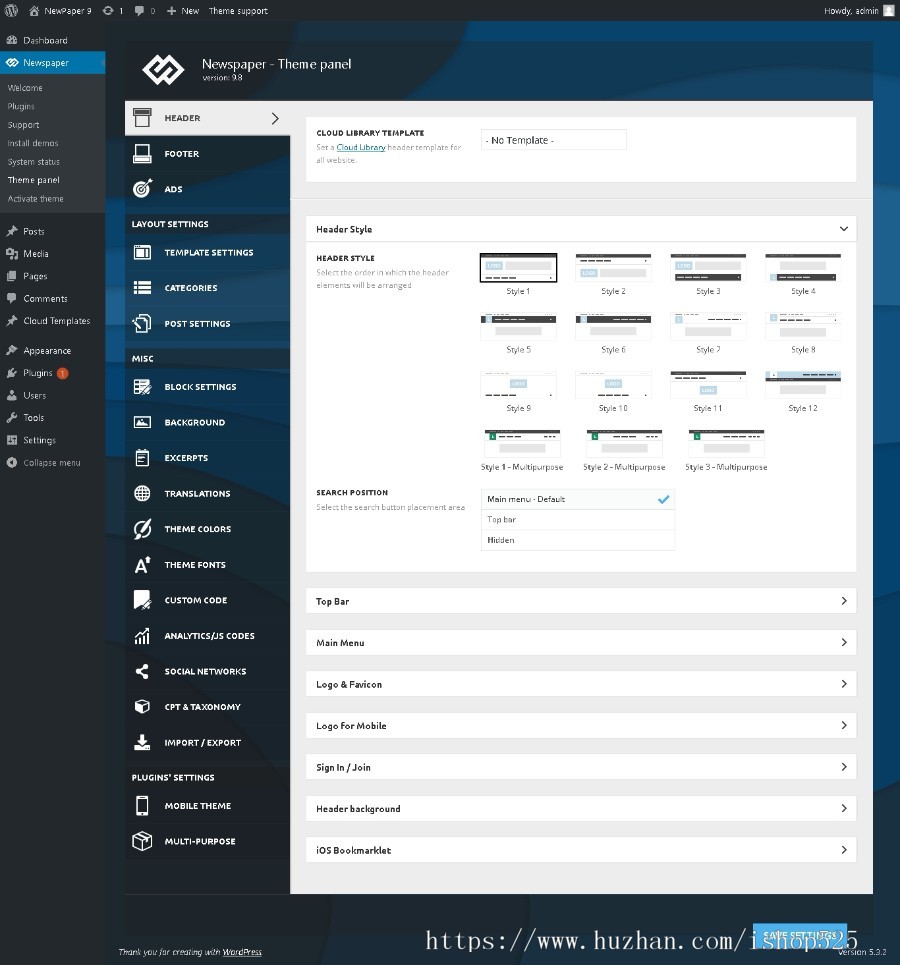The image size is (900, 965).
Task: Open Plugins in WordPress sidebar
Action: coord(38,373)
